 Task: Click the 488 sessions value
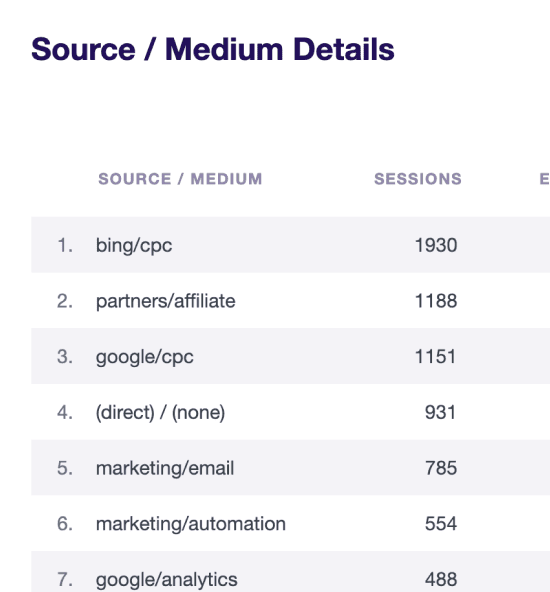(441, 579)
